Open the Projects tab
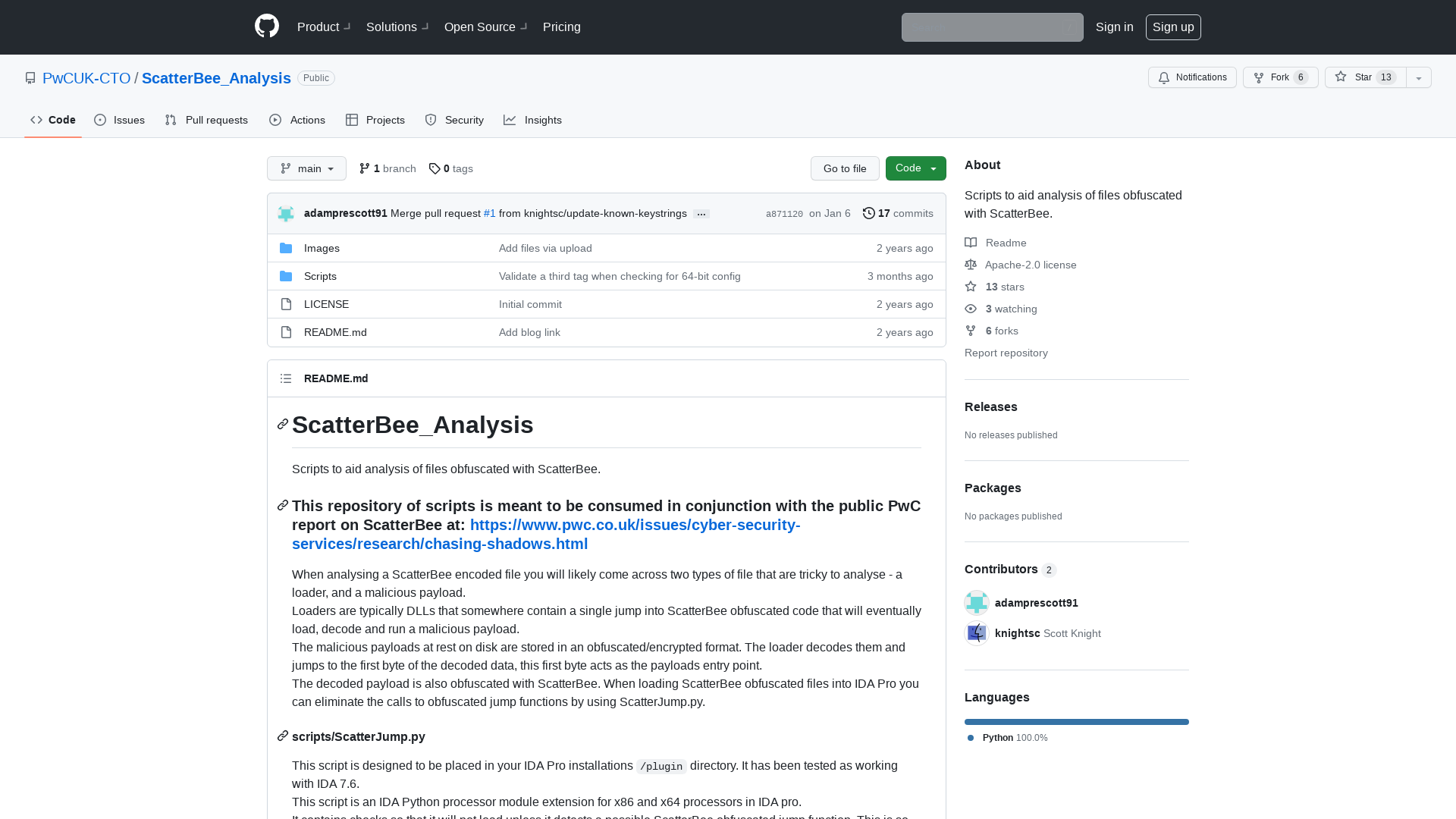Screen dimensions: 1456x819 click(375, 120)
